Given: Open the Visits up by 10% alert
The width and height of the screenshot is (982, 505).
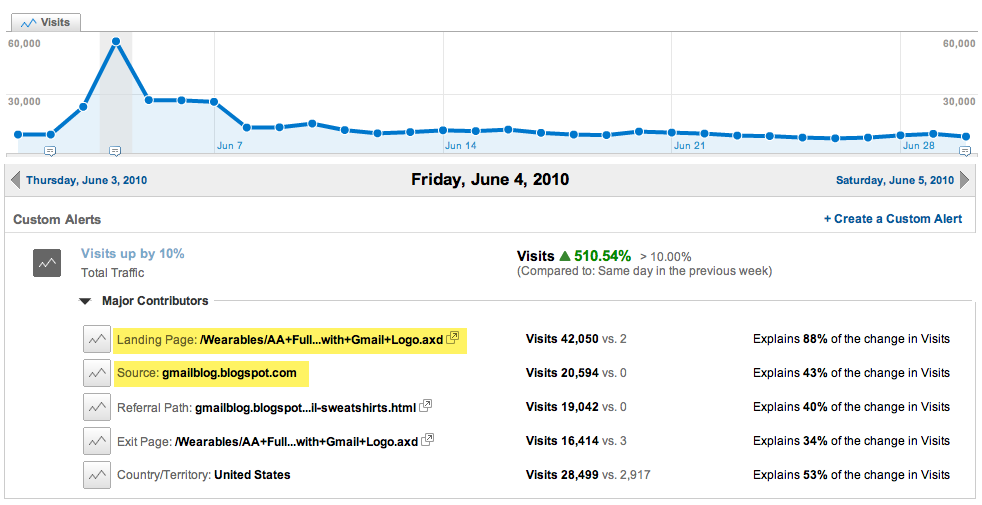Looking at the screenshot, I should click(133, 254).
